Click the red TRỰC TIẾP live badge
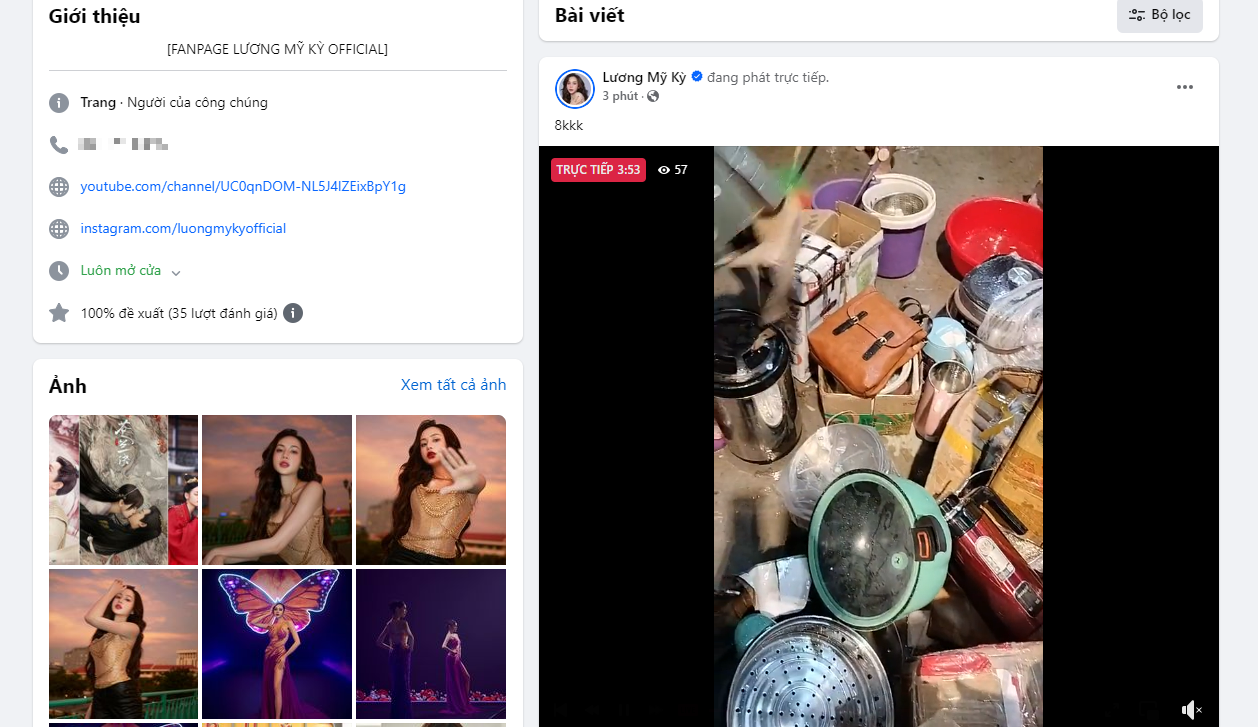 (x=598, y=170)
